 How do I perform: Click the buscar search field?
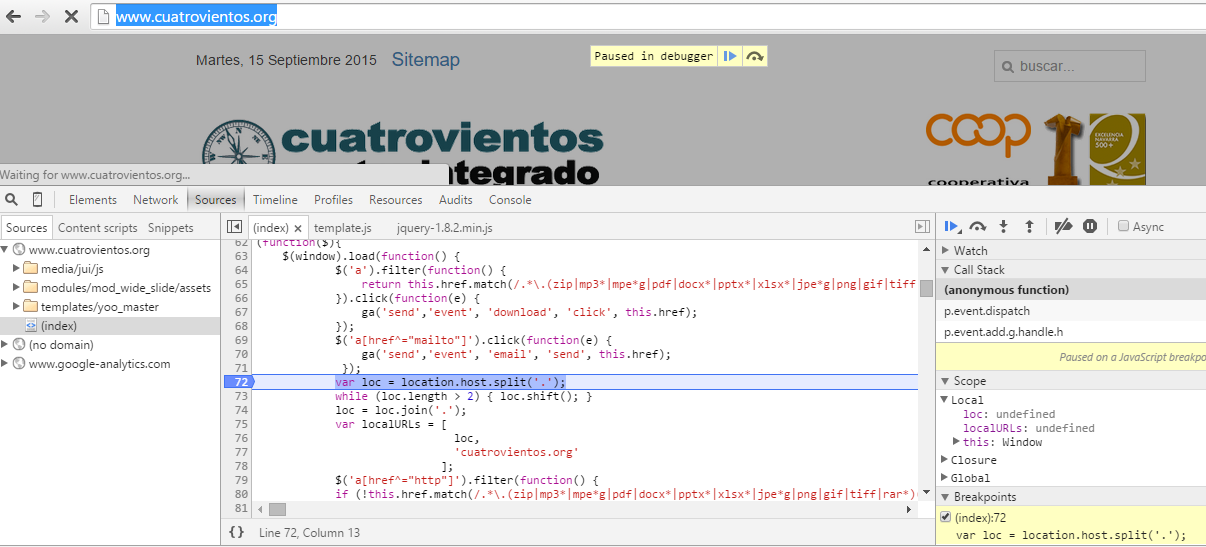pyautogui.click(x=1070, y=66)
